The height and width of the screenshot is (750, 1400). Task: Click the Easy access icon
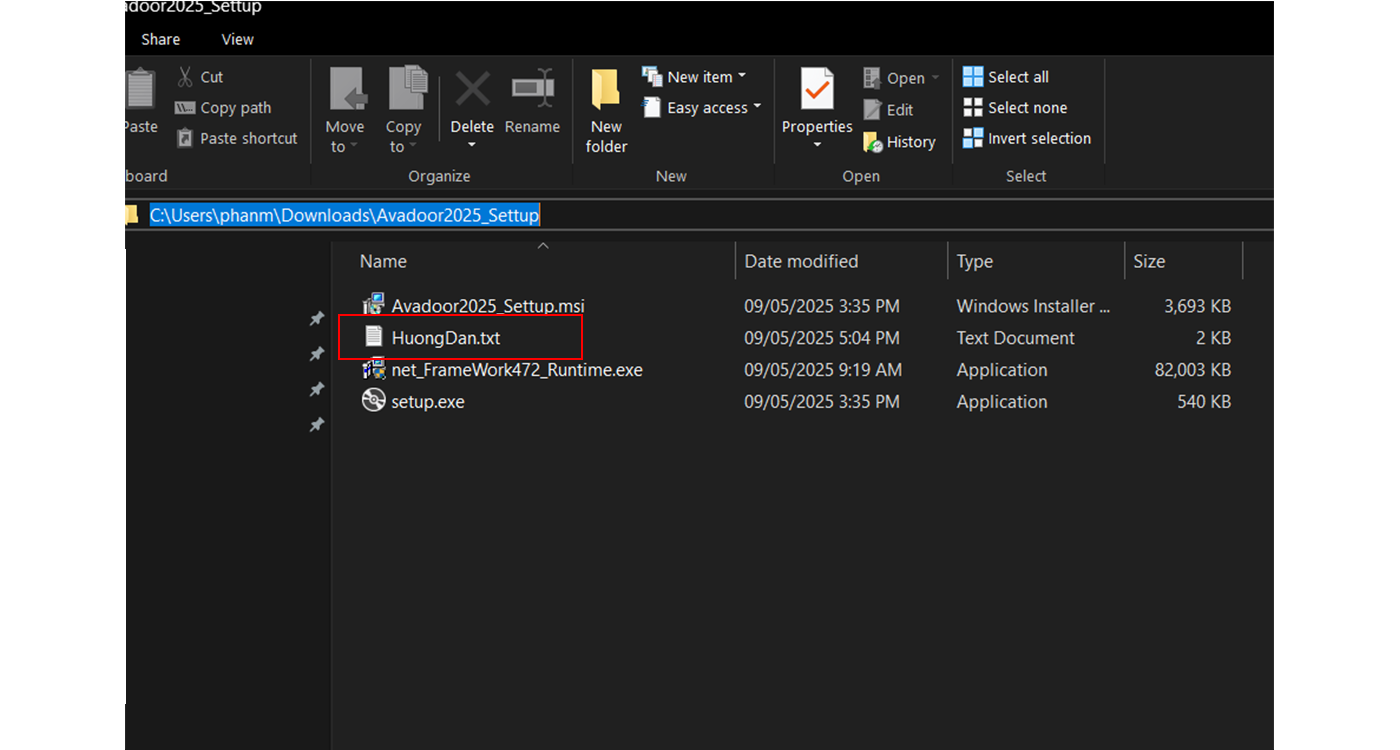click(x=652, y=107)
